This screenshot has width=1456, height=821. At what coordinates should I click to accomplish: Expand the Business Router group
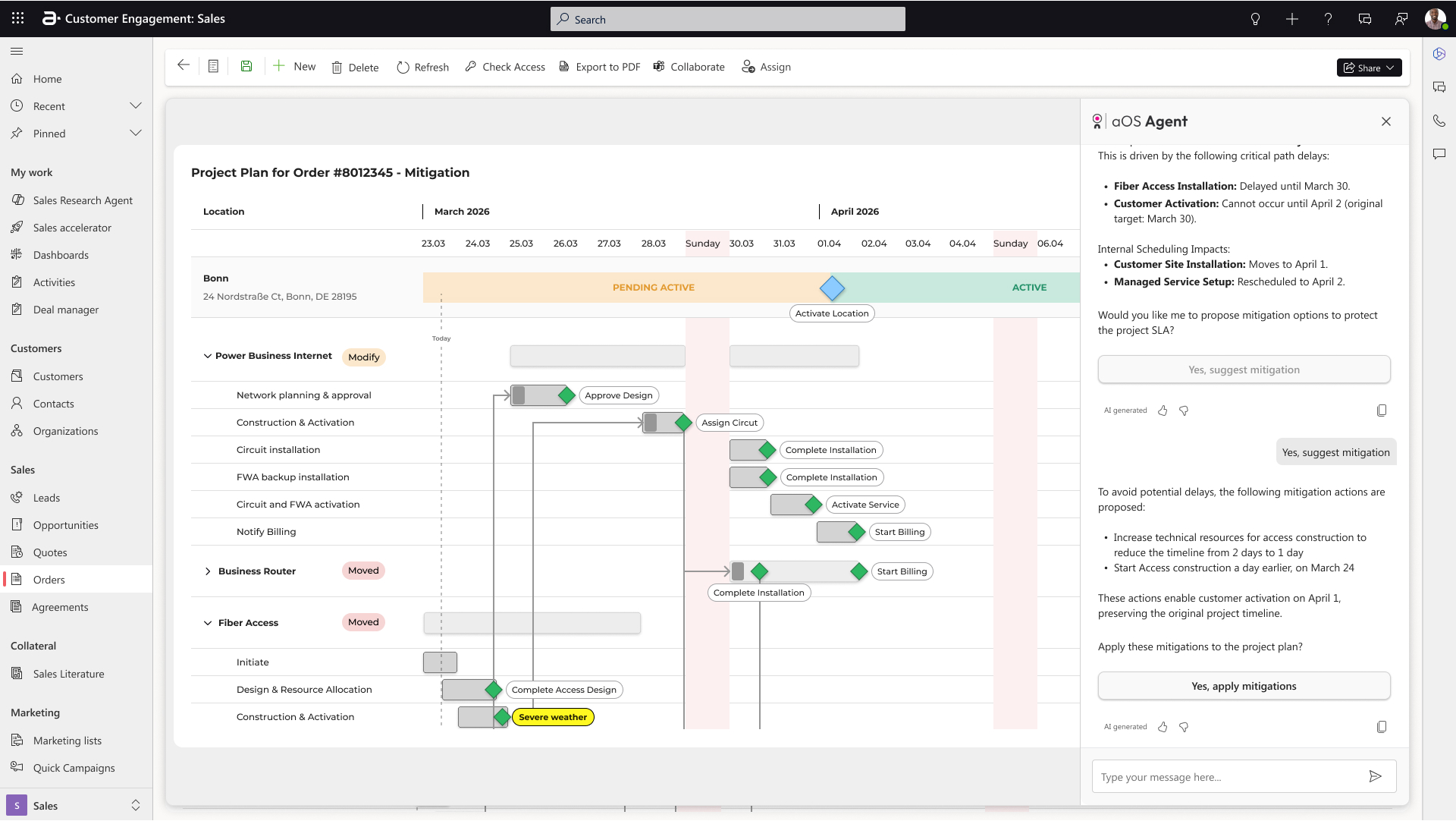[x=207, y=571]
